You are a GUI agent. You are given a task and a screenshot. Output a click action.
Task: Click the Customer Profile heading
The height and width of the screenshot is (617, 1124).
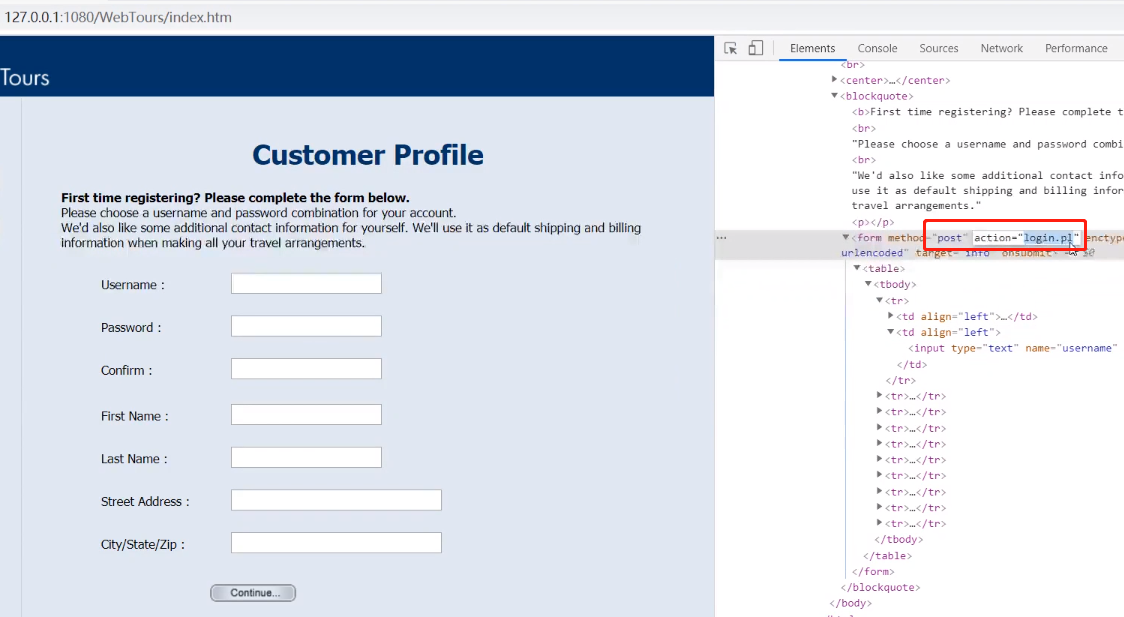[368, 155]
